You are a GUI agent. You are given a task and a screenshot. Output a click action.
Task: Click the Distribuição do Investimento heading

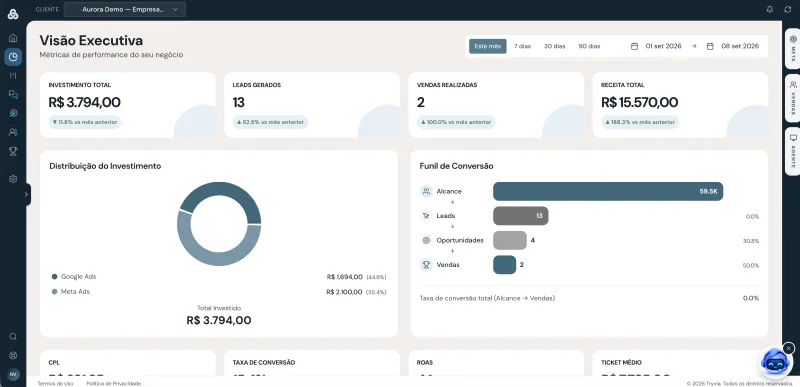105,166
